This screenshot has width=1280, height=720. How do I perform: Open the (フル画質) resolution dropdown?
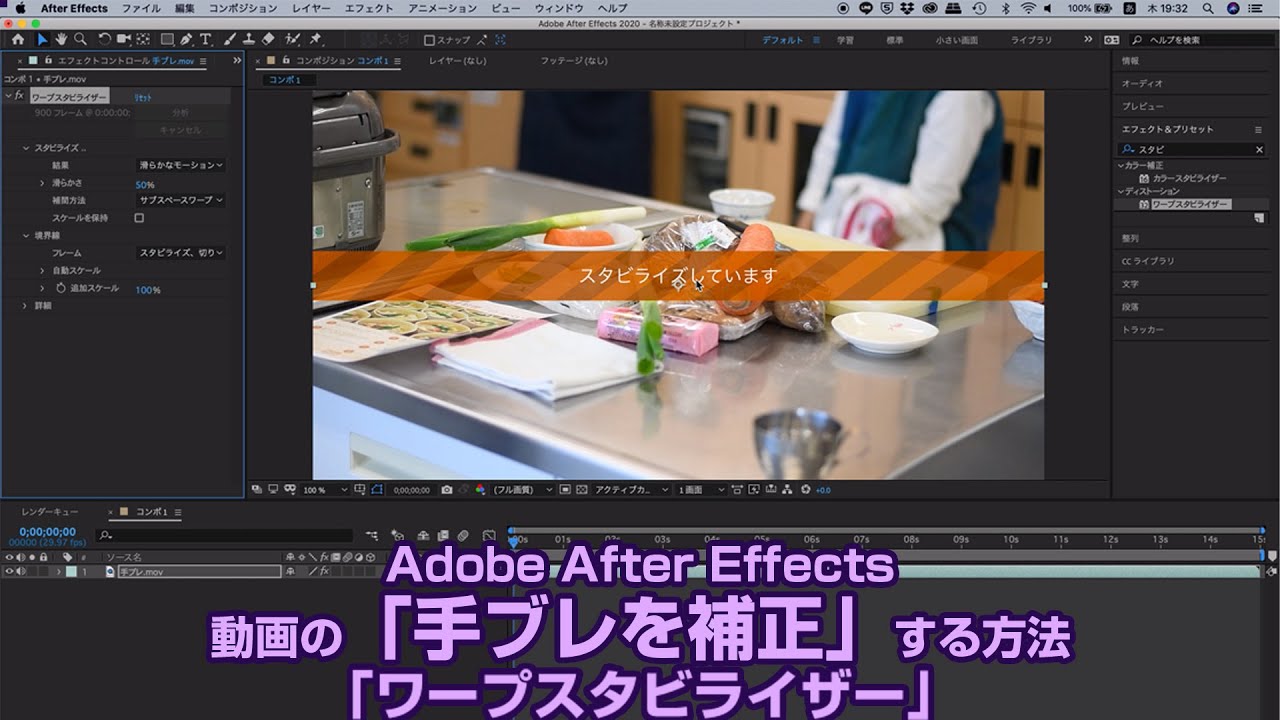pos(523,490)
